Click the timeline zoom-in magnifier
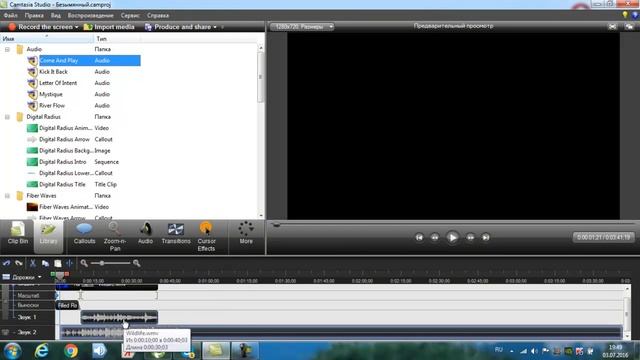The image size is (640, 360). point(137,263)
